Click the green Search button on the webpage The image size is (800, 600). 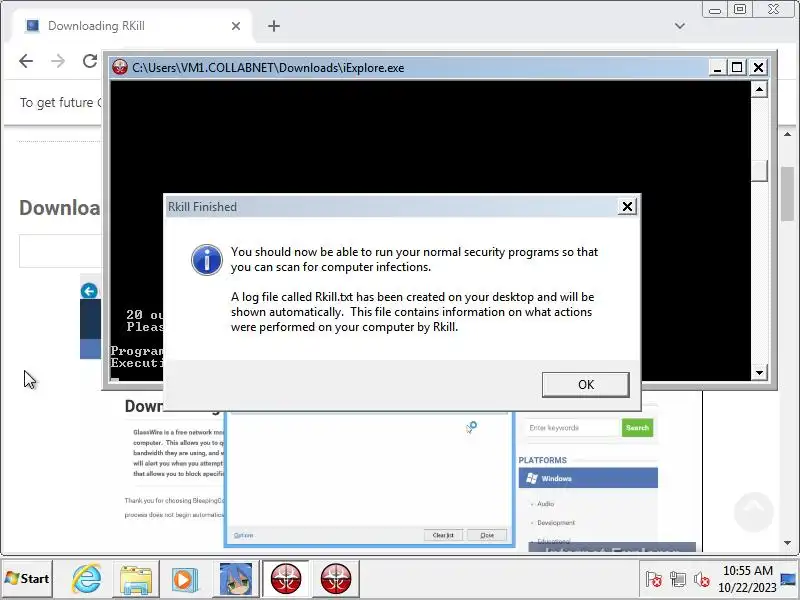[637, 428]
